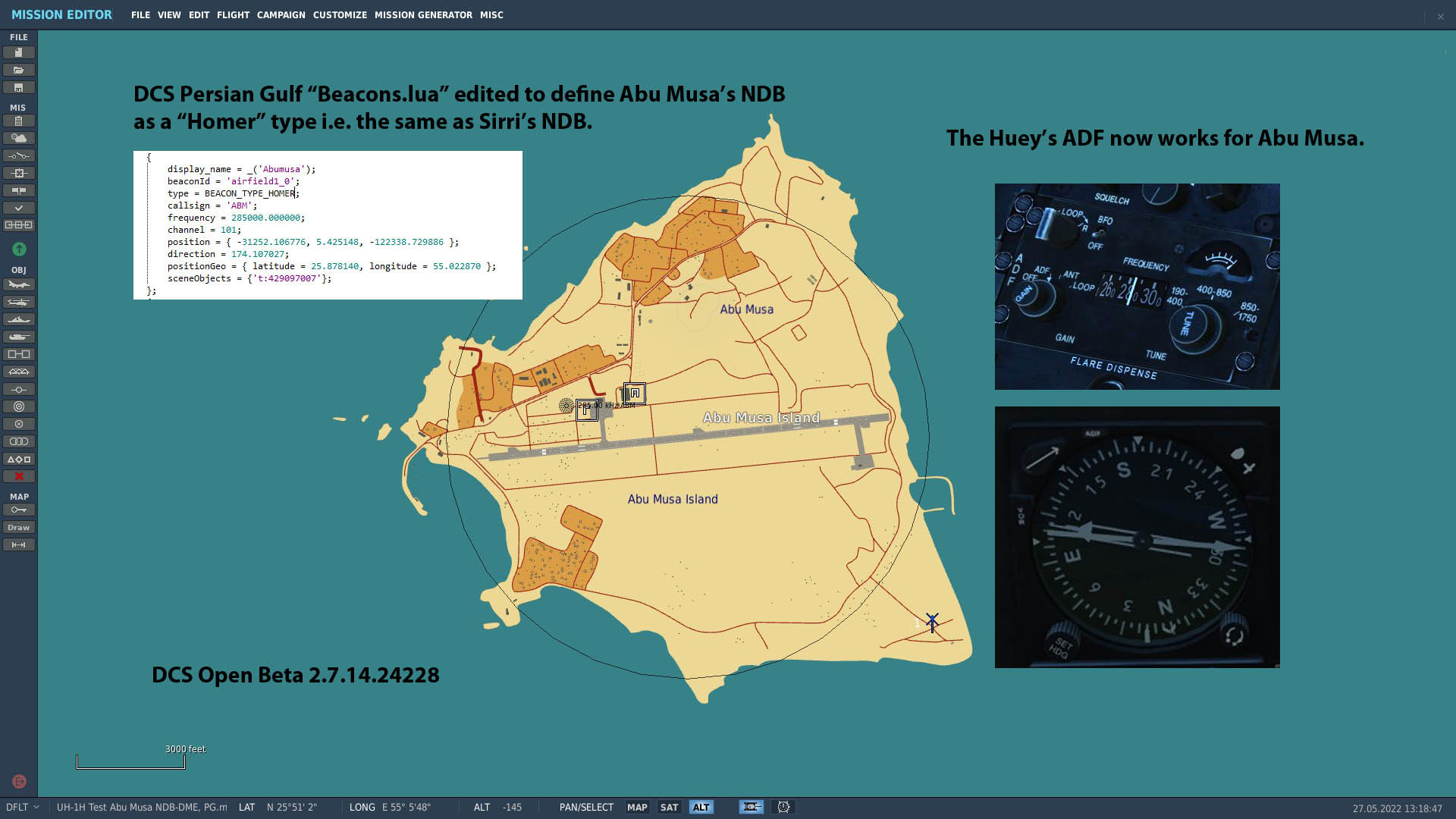Select the add ground vehicle tool
1456x819 pixels.
pos(19,337)
